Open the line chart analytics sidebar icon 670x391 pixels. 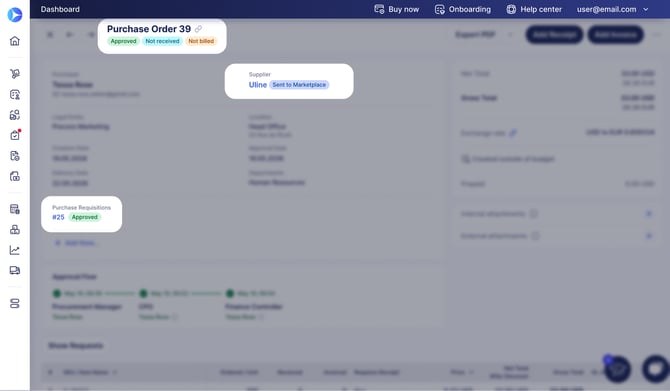(x=15, y=250)
